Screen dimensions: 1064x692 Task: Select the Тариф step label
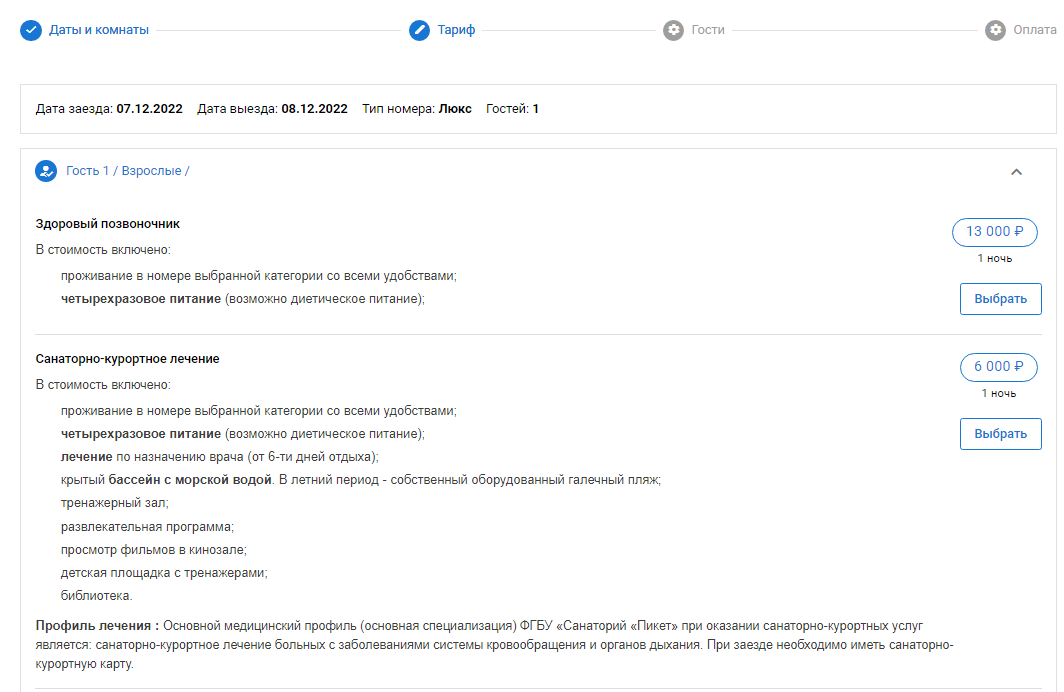(x=456, y=30)
